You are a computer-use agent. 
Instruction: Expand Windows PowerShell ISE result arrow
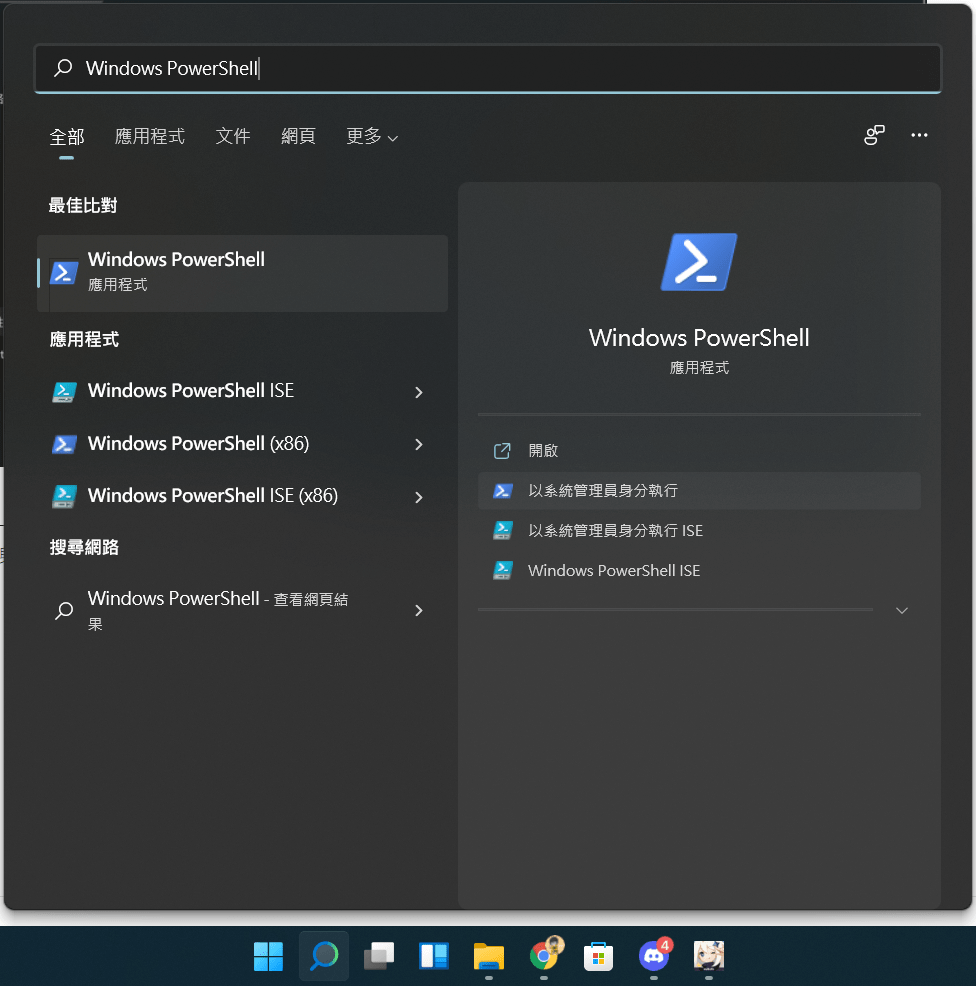[419, 392]
